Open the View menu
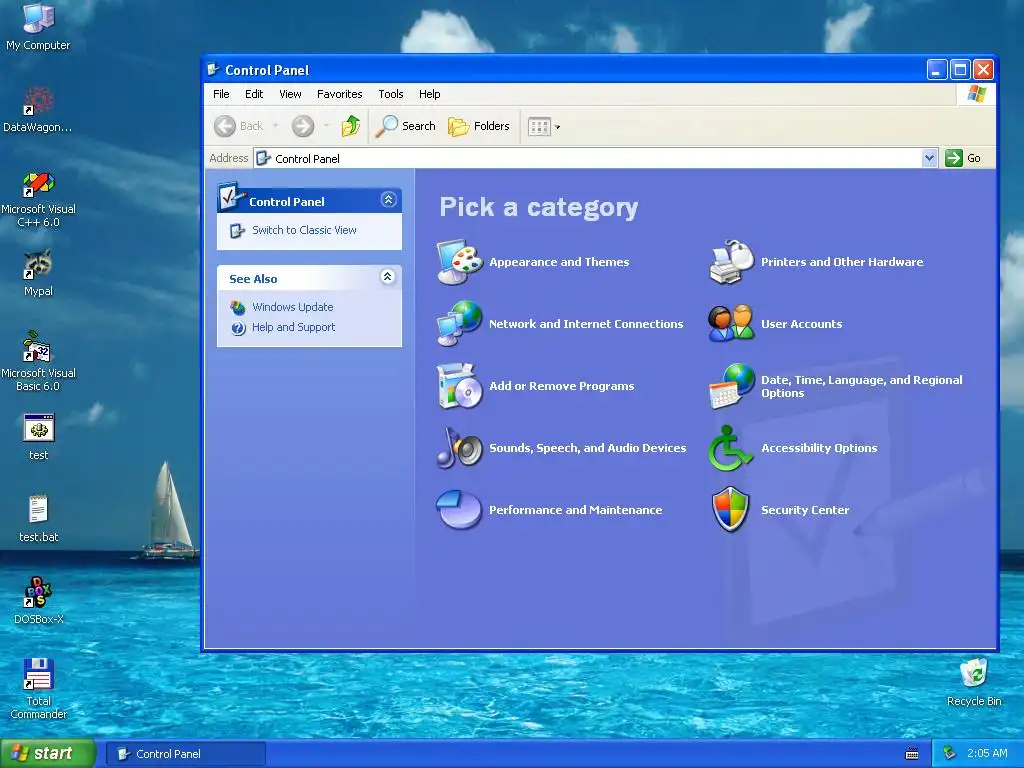 pyautogui.click(x=290, y=94)
